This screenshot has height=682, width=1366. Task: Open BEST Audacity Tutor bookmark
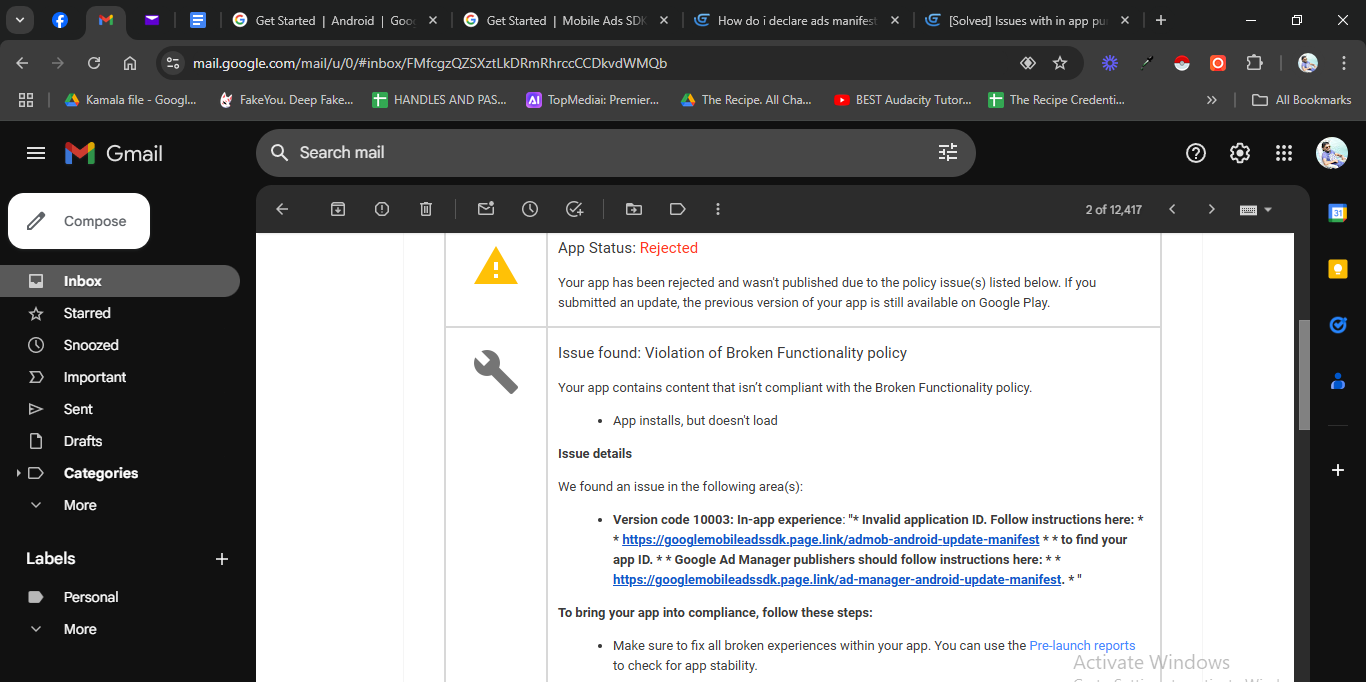[904, 99]
